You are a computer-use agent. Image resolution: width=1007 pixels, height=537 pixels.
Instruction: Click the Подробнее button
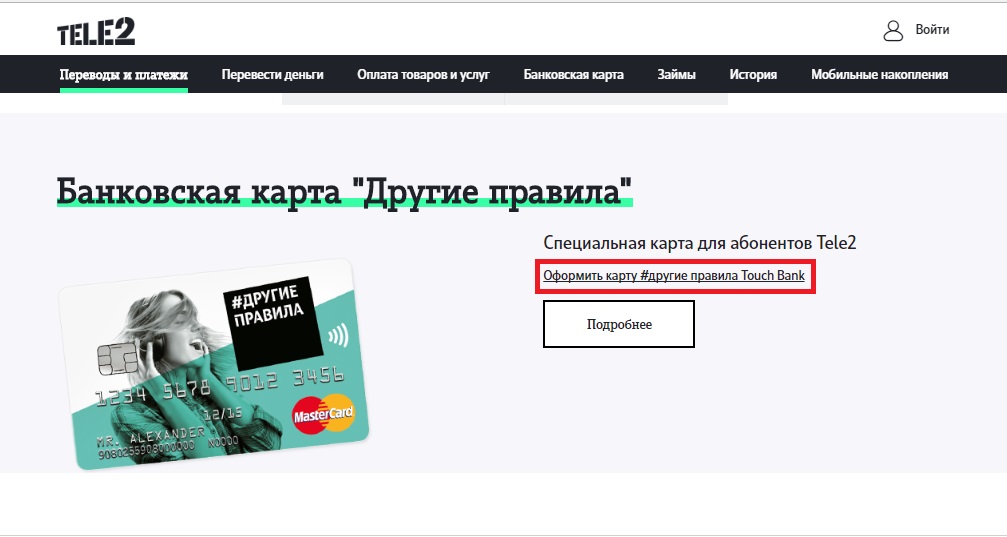[618, 324]
